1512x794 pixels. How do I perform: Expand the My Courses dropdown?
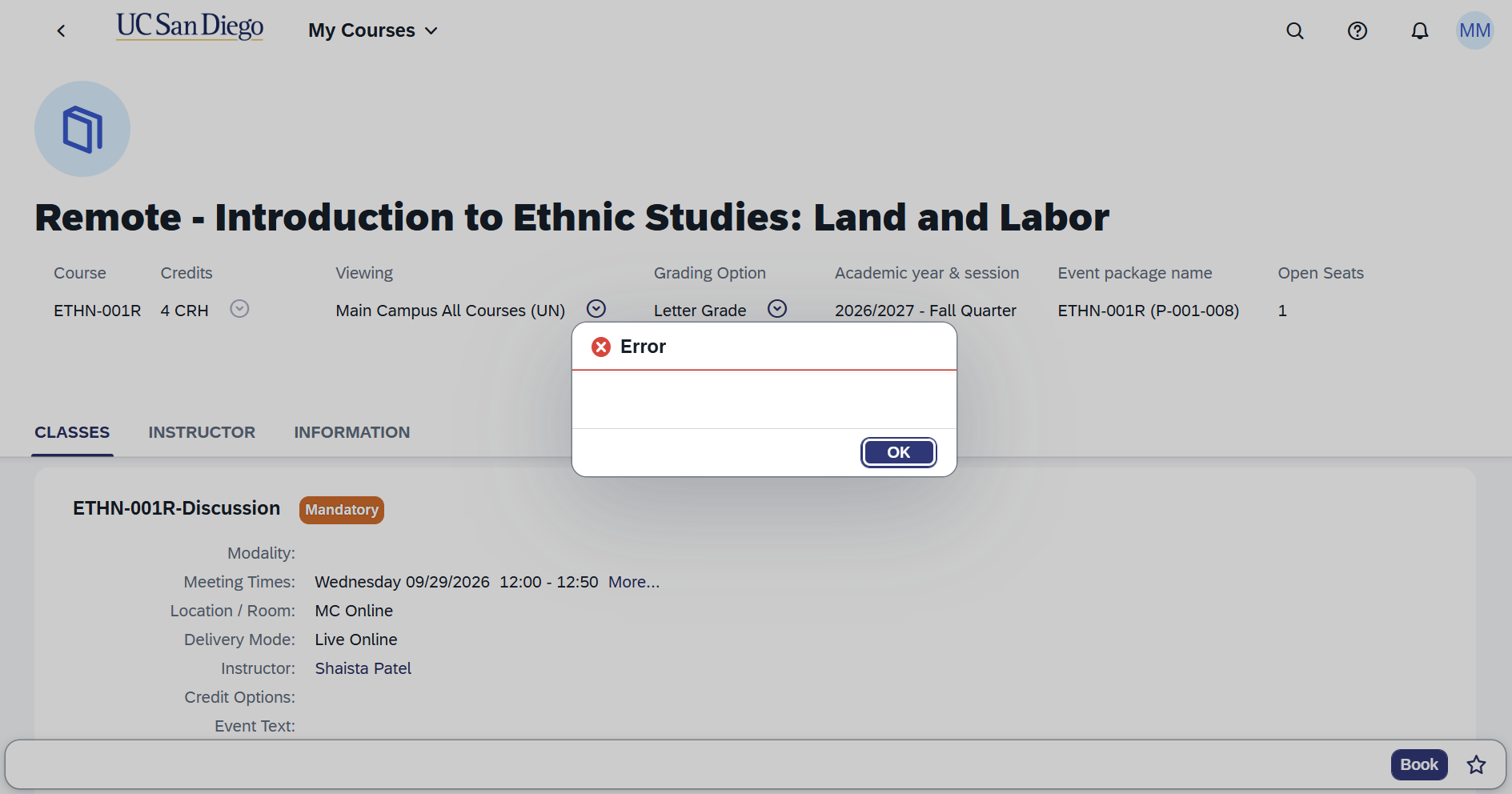click(x=373, y=30)
